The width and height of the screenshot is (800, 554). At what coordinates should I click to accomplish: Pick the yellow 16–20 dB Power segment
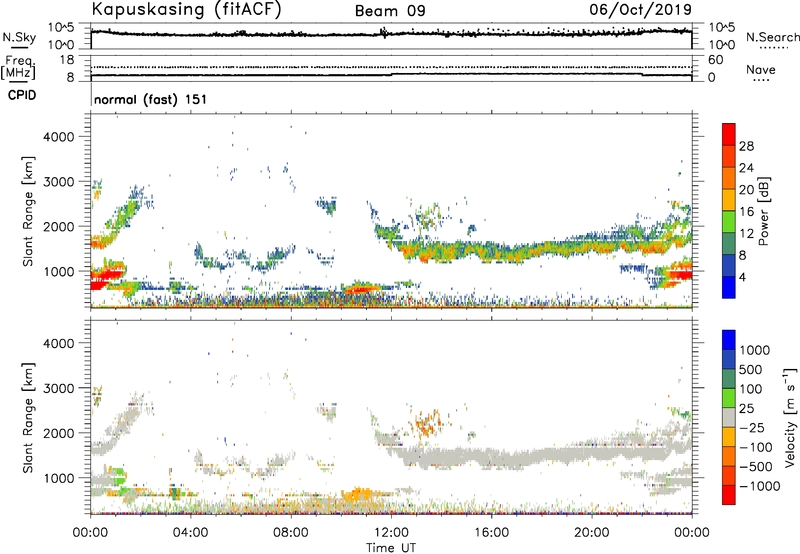[x=729, y=200]
